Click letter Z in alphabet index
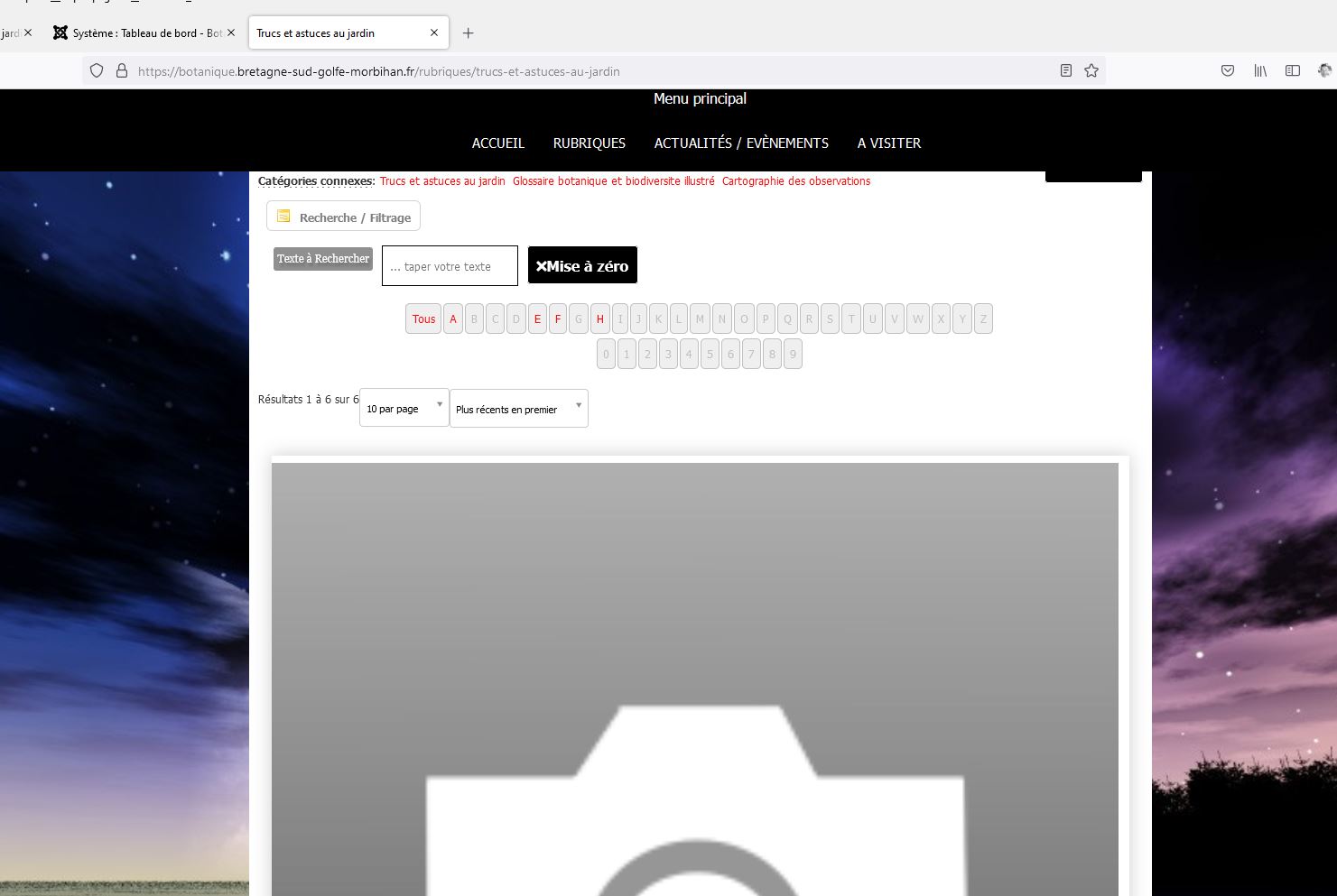1337x896 pixels. (x=983, y=319)
